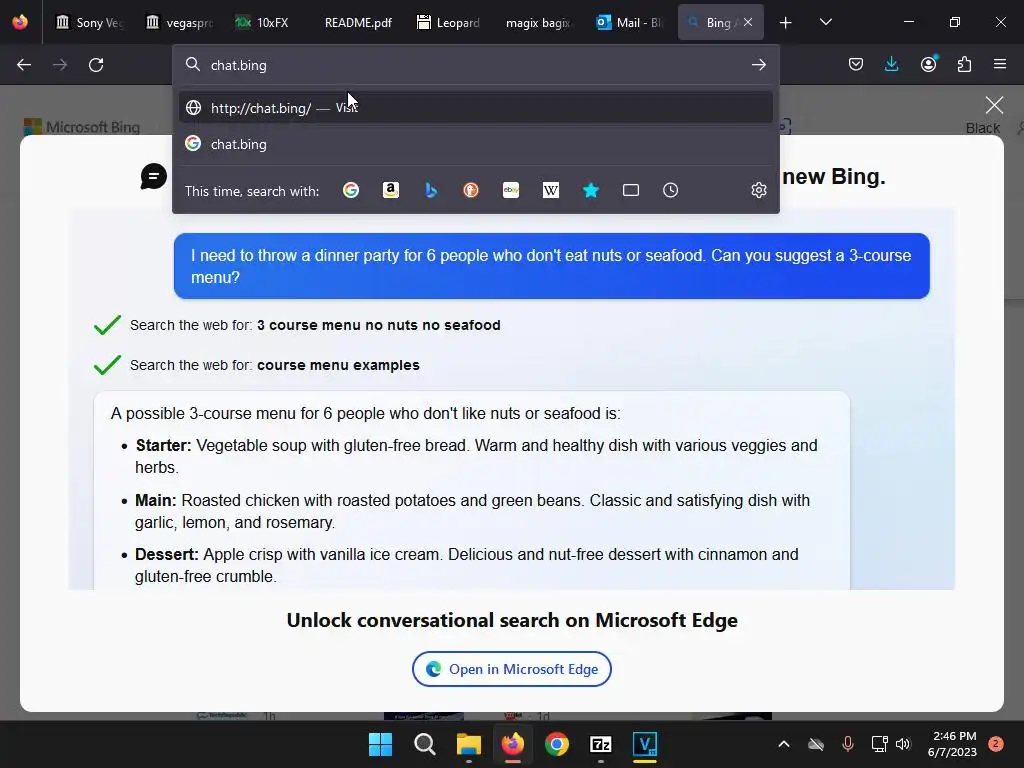Open the Firefox account icon
This screenshot has height=768, width=1024.
tap(928, 64)
